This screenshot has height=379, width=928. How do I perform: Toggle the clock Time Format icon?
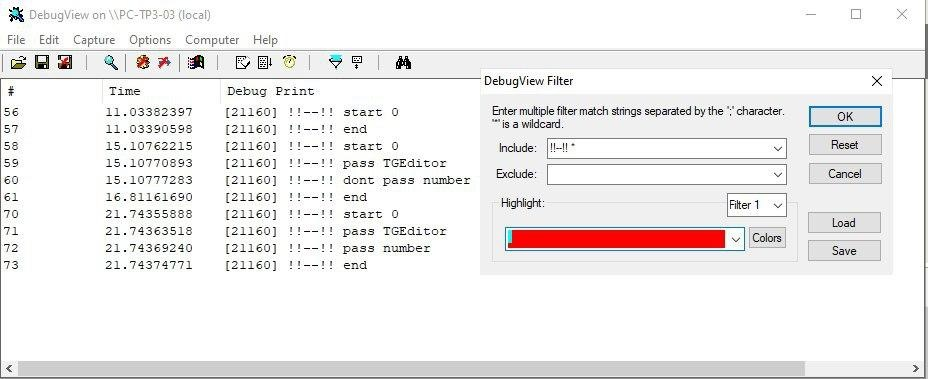289,62
